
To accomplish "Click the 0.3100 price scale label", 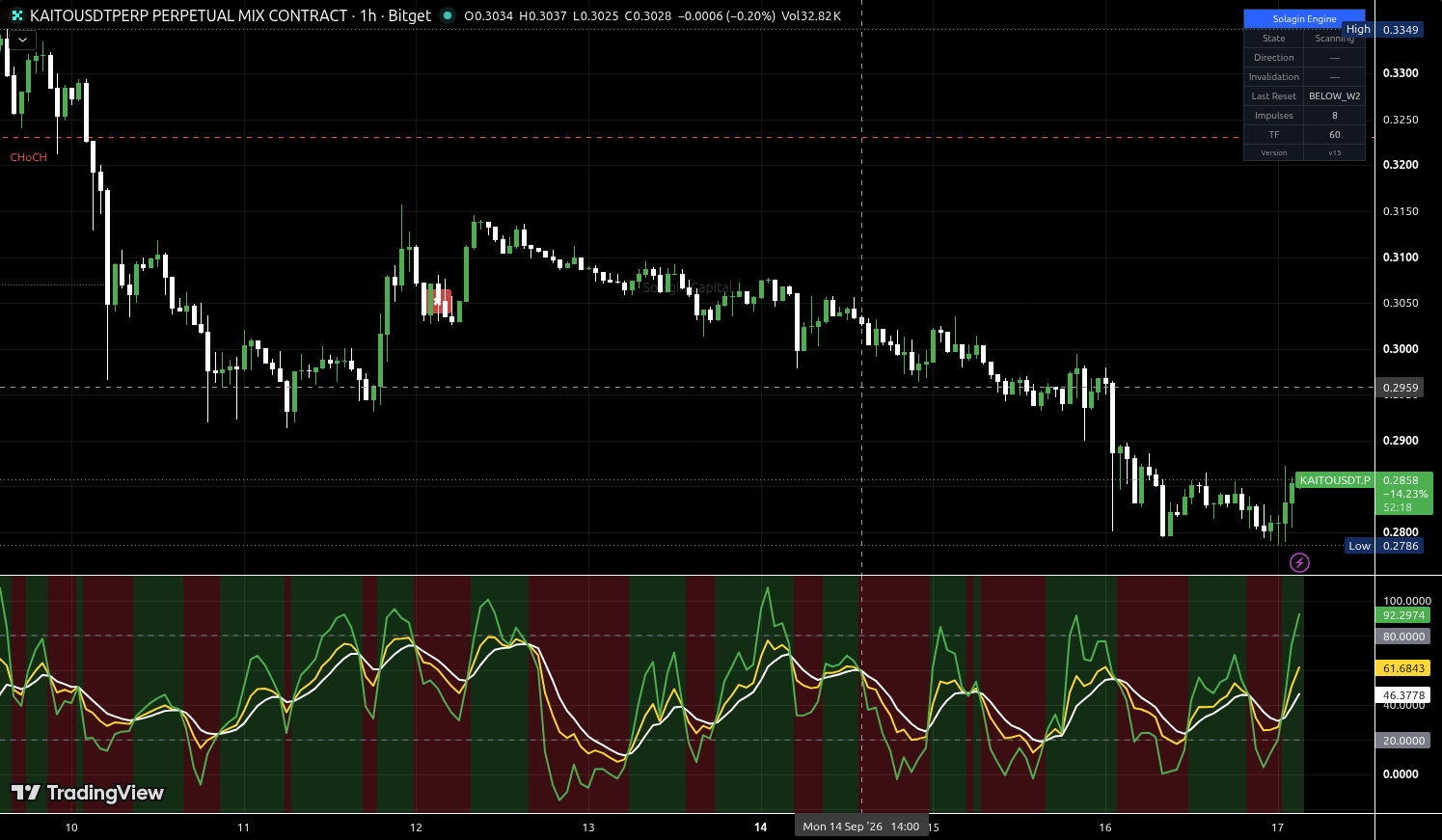I will (x=1401, y=257).
